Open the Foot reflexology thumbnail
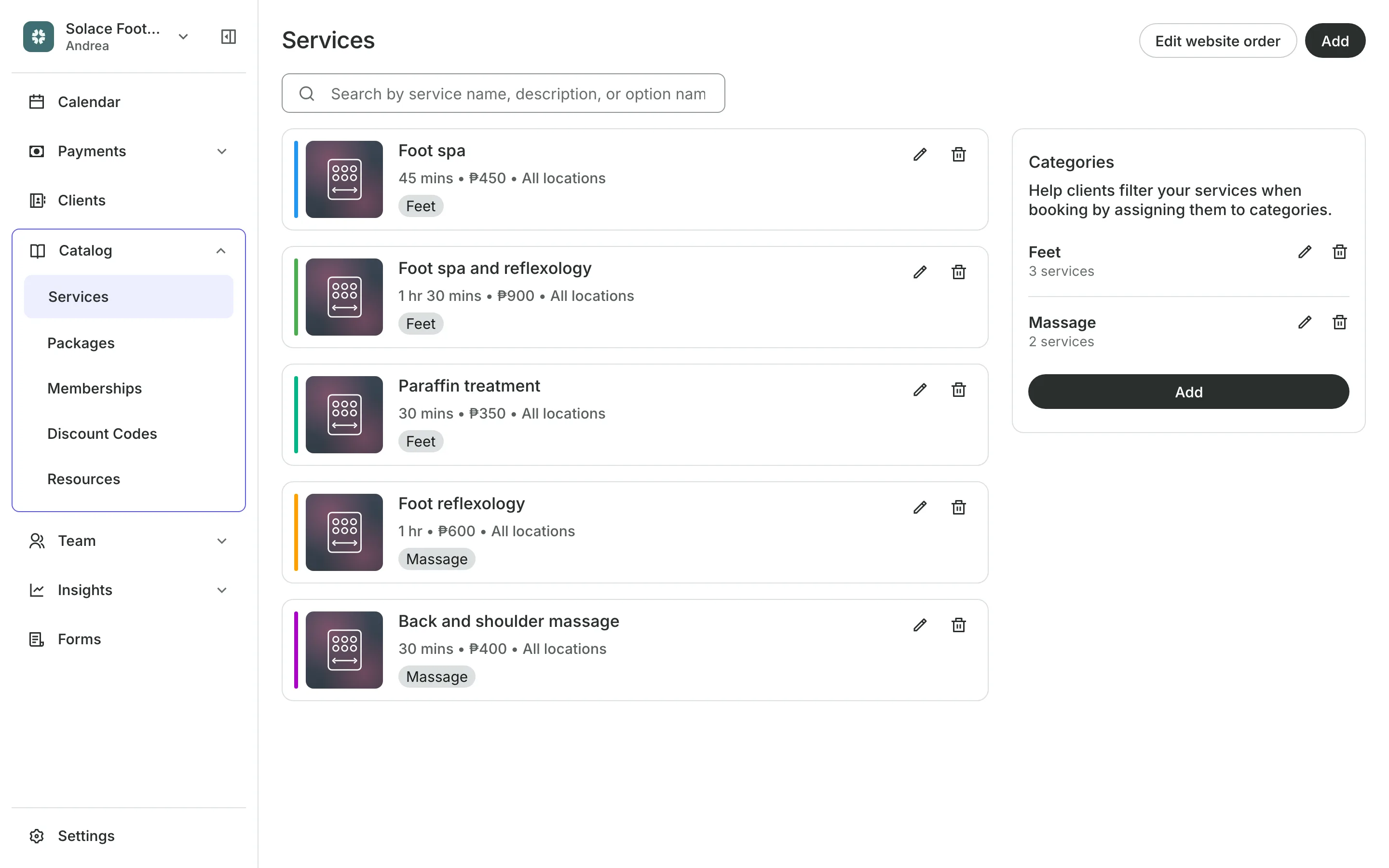Screen dimensions: 1389x868 [x=344, y=532]
